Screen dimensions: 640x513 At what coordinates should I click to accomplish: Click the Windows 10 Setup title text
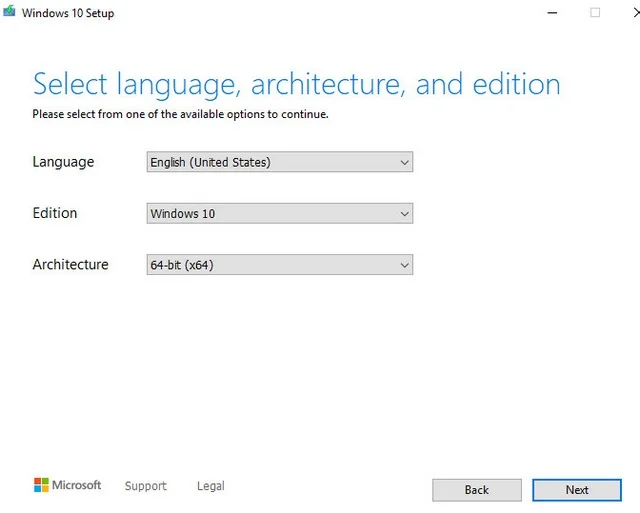click(68, 13)
